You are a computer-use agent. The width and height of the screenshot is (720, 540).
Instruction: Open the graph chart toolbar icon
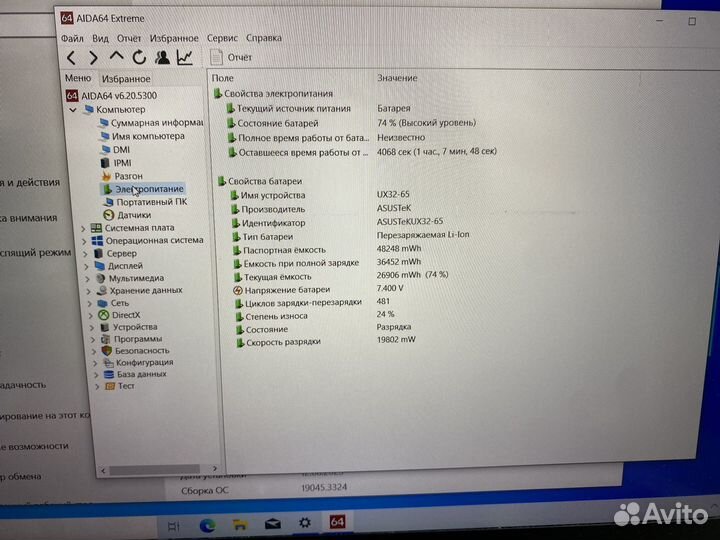tap(185, 57)
